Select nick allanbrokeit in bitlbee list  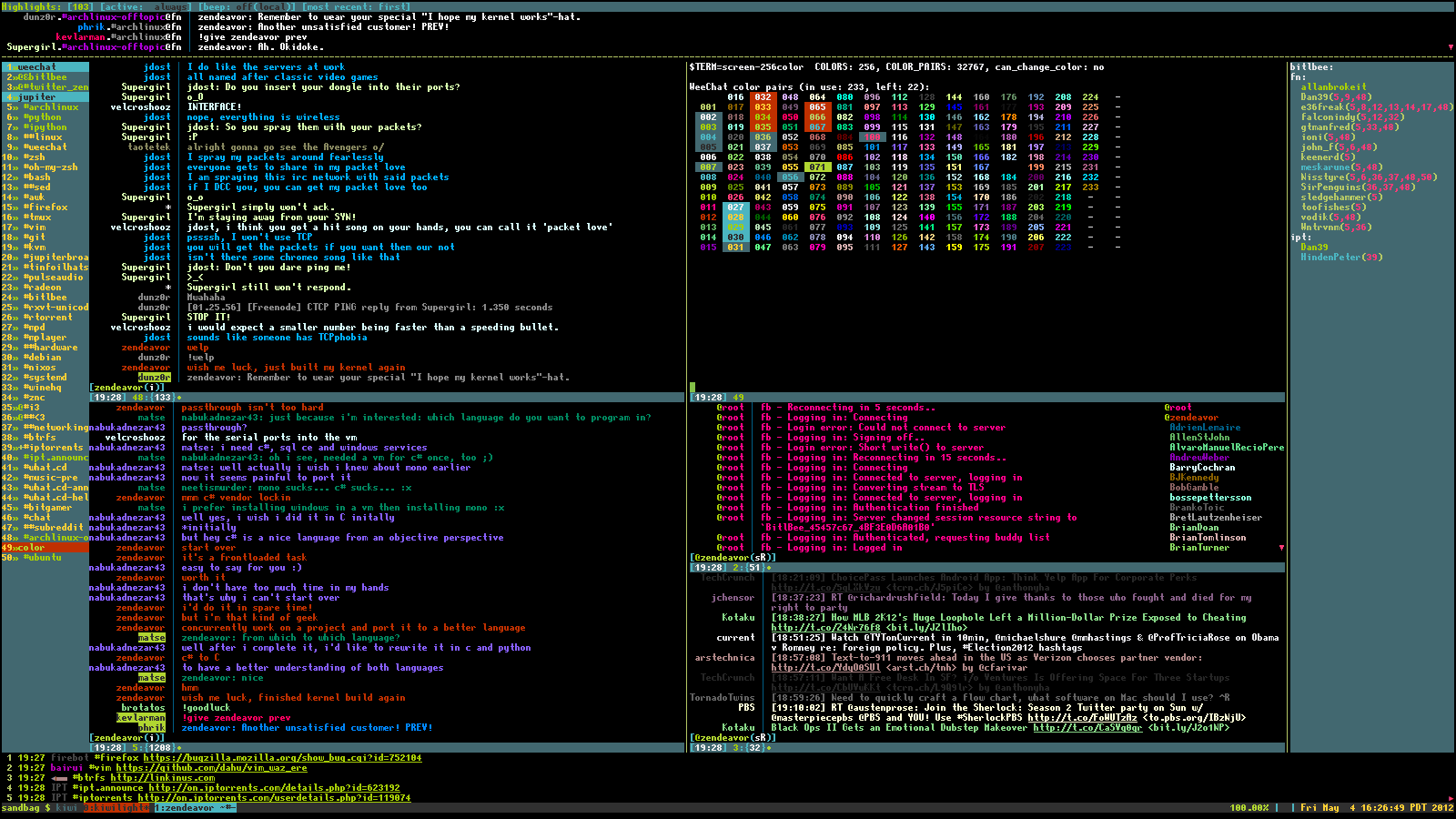[1333, 87]
